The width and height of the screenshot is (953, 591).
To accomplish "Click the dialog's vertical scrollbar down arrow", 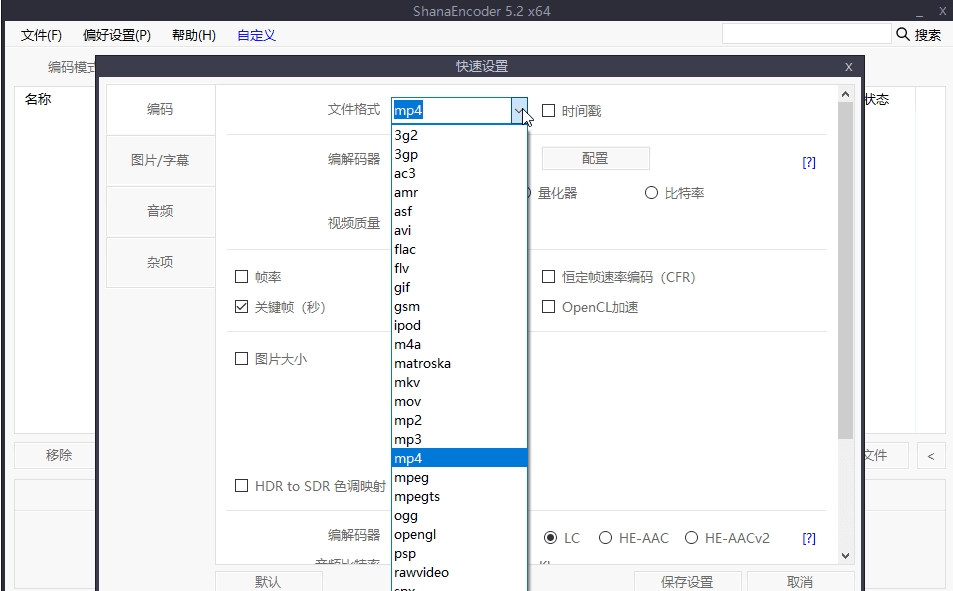I will coord(845,555).
